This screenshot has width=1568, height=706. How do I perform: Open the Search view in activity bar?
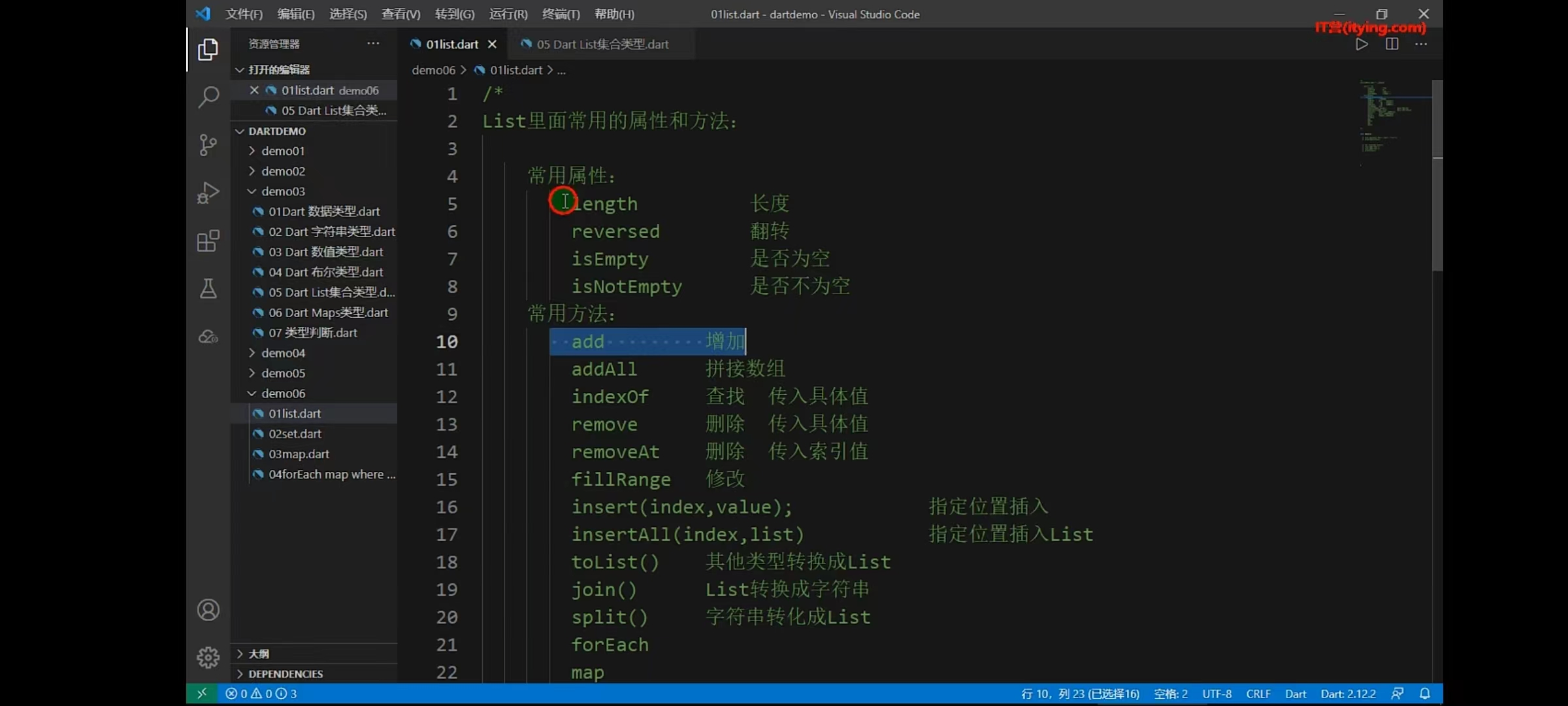(208, 97)
